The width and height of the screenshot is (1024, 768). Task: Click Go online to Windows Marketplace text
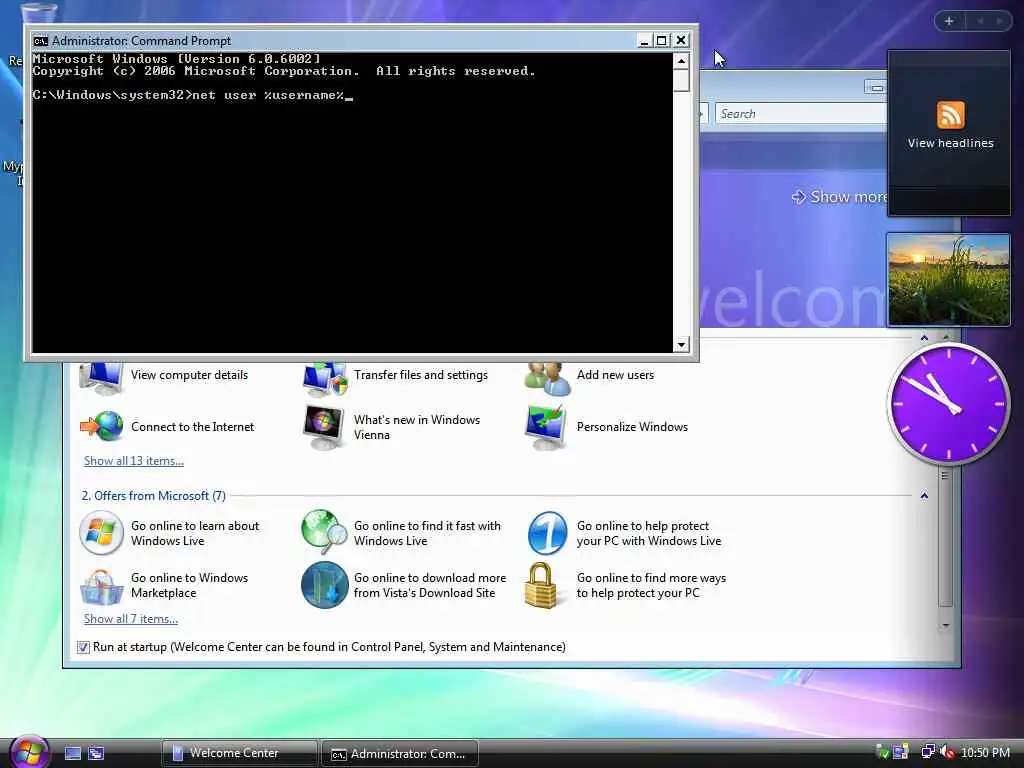pos(189,585)
